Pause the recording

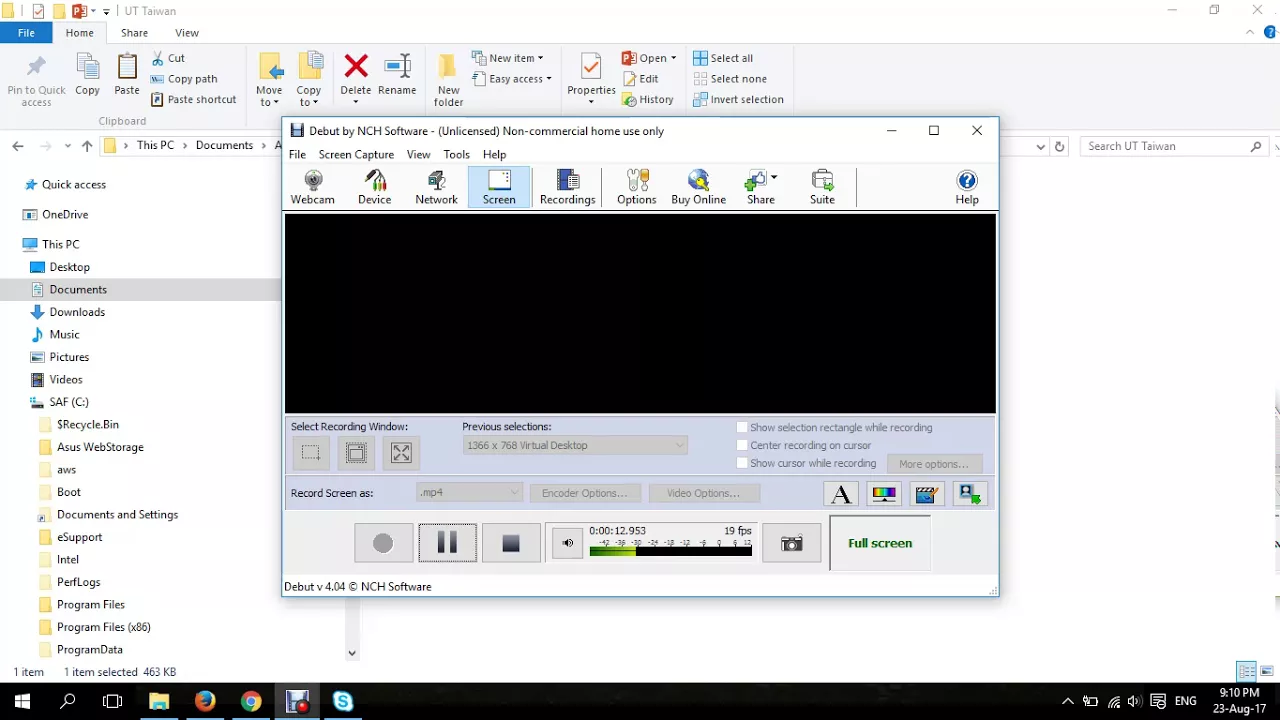447,543
